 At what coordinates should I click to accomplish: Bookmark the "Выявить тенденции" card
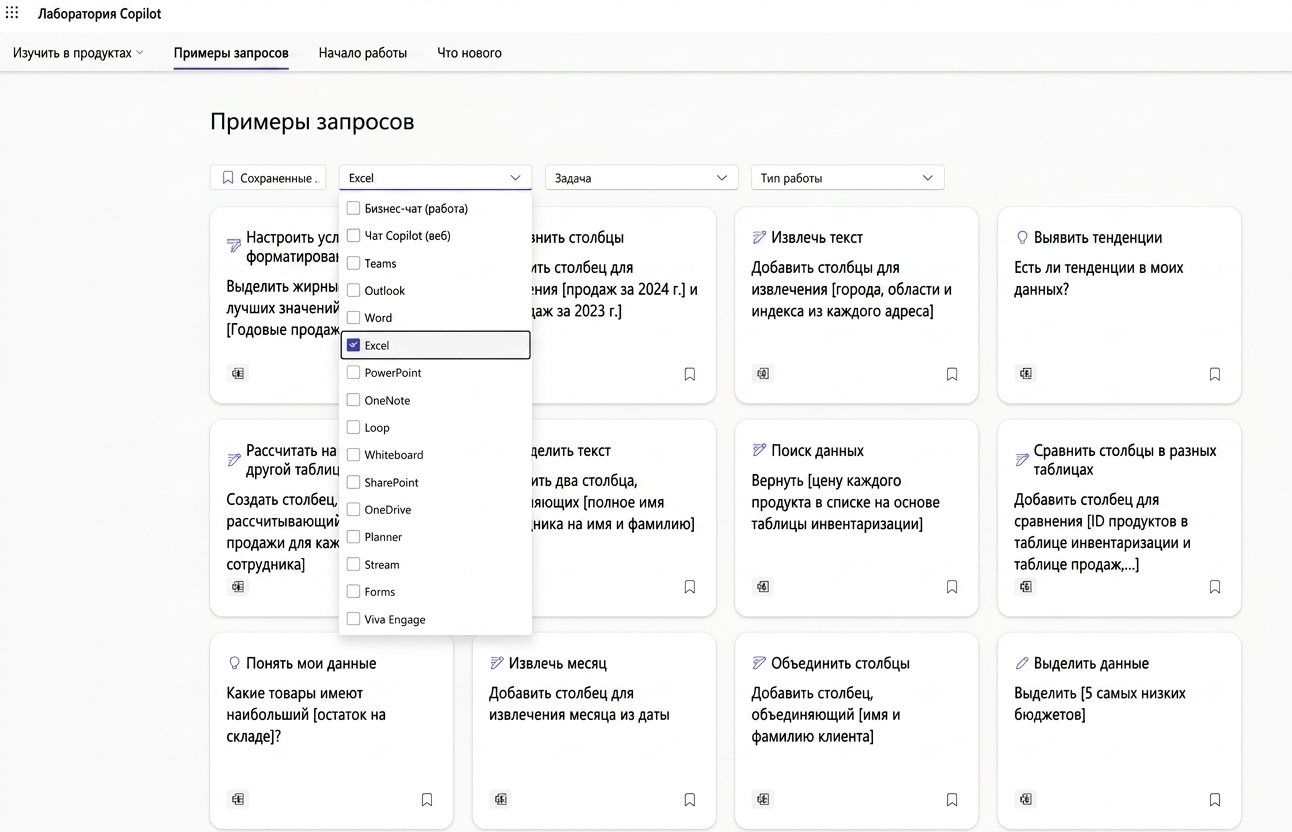pyautogui.click(x=1215, y=374)
